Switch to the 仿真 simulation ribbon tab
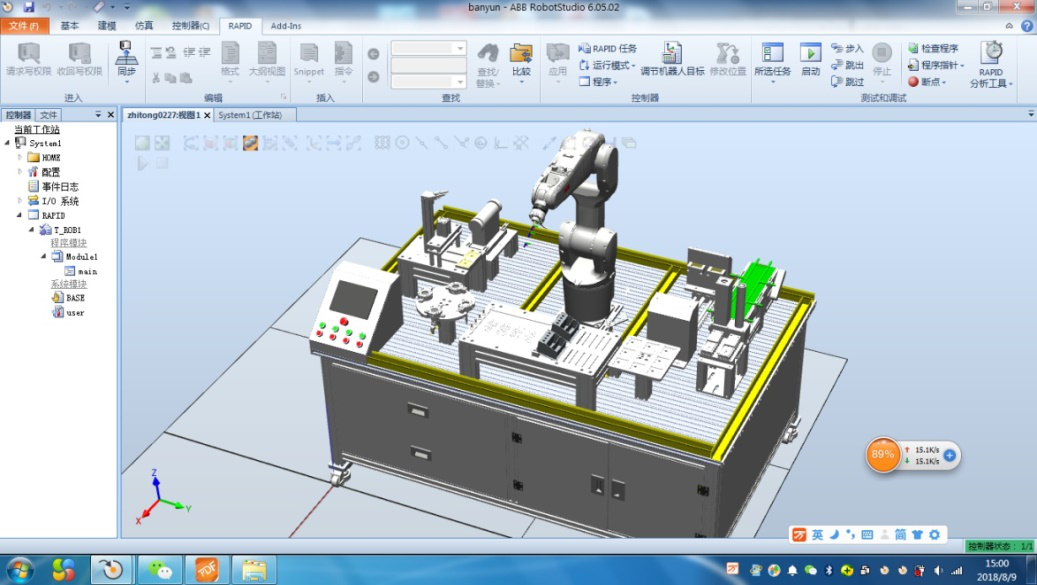The height and width of the screenshot is (585, 1037). (x=144, y=25)
